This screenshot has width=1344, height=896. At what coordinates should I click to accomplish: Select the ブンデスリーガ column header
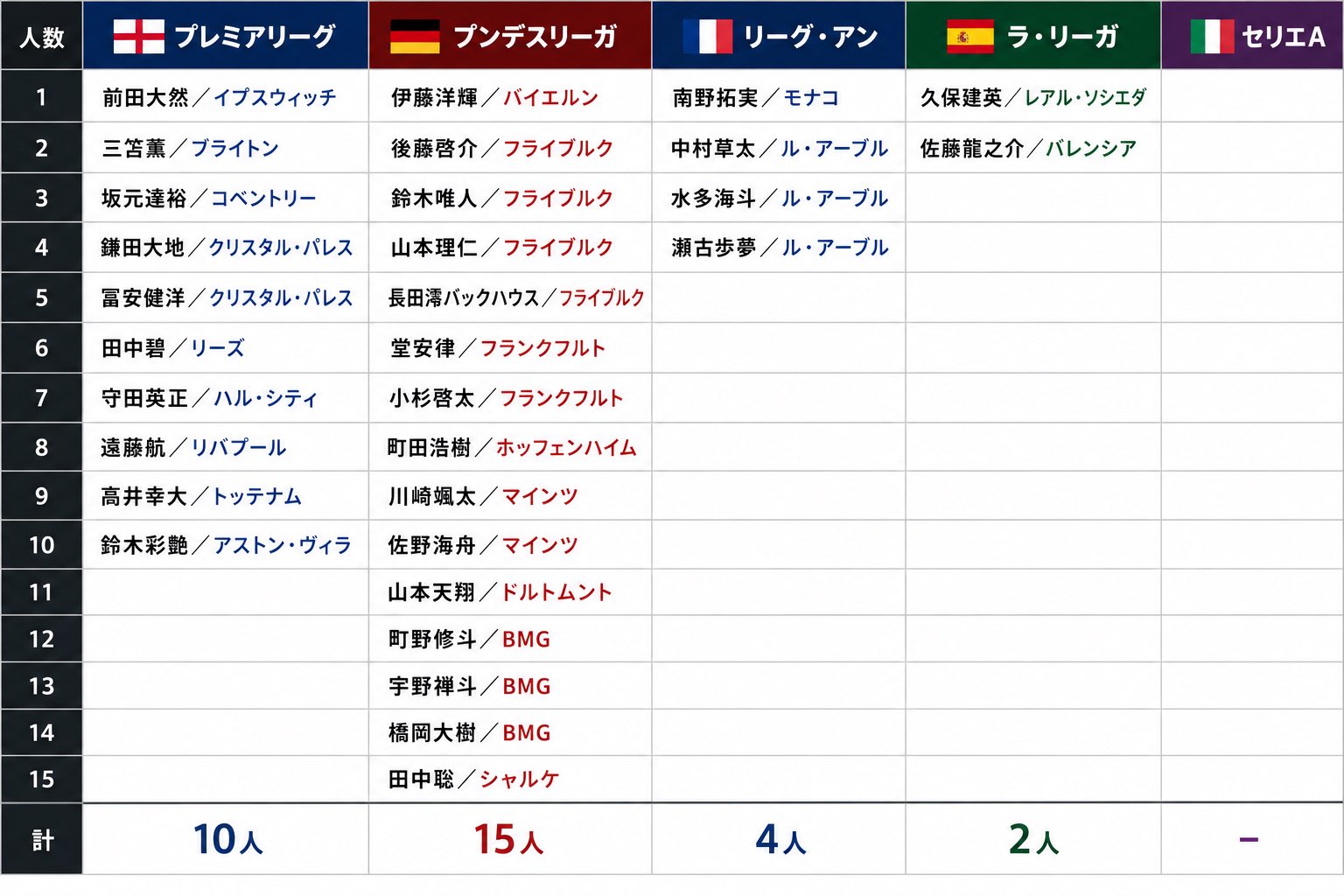(510, 35)
